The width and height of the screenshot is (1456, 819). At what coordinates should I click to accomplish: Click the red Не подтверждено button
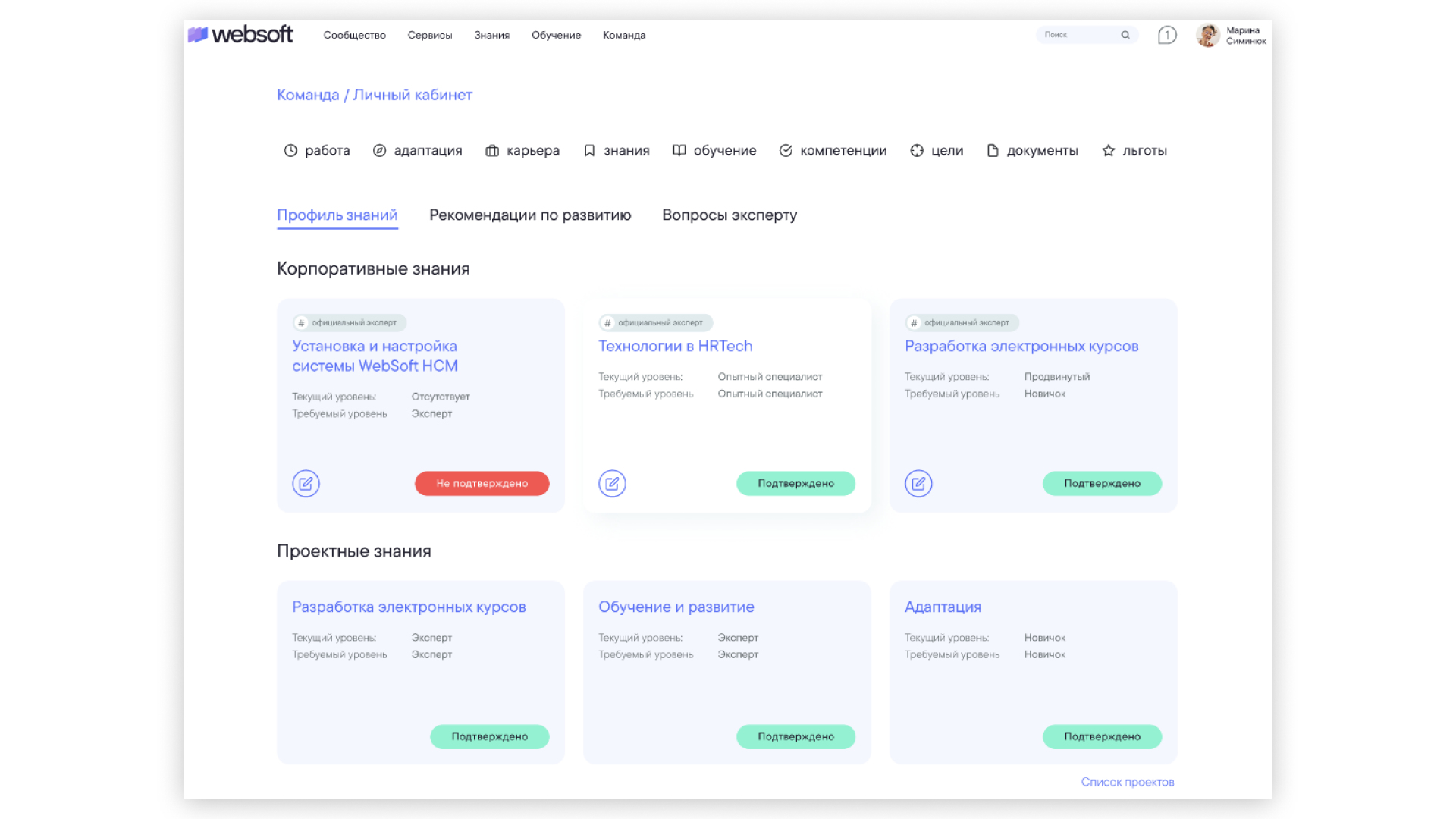(482, 483)
